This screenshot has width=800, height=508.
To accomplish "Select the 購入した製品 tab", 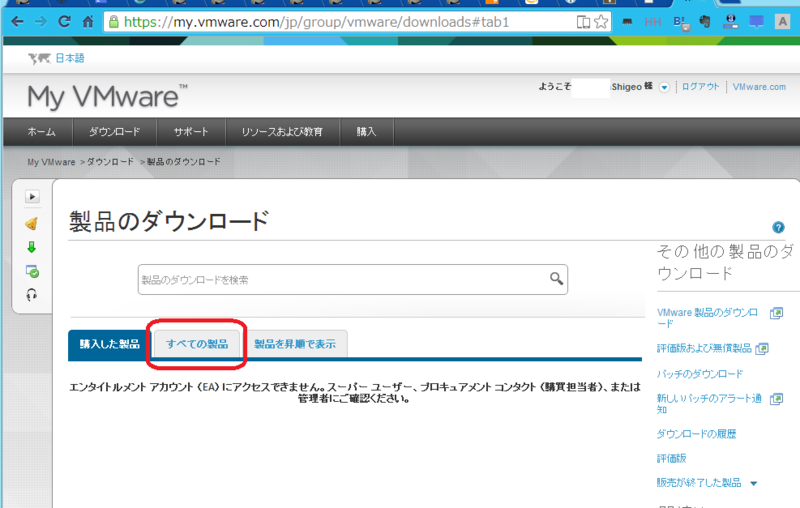I will (x=109, y=344).
